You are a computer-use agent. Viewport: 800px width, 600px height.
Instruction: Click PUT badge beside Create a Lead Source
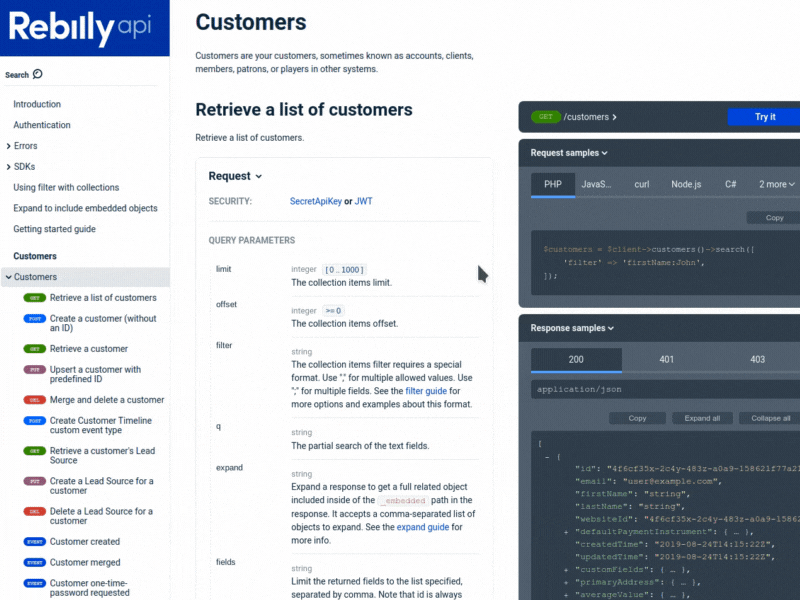[35, 481]
